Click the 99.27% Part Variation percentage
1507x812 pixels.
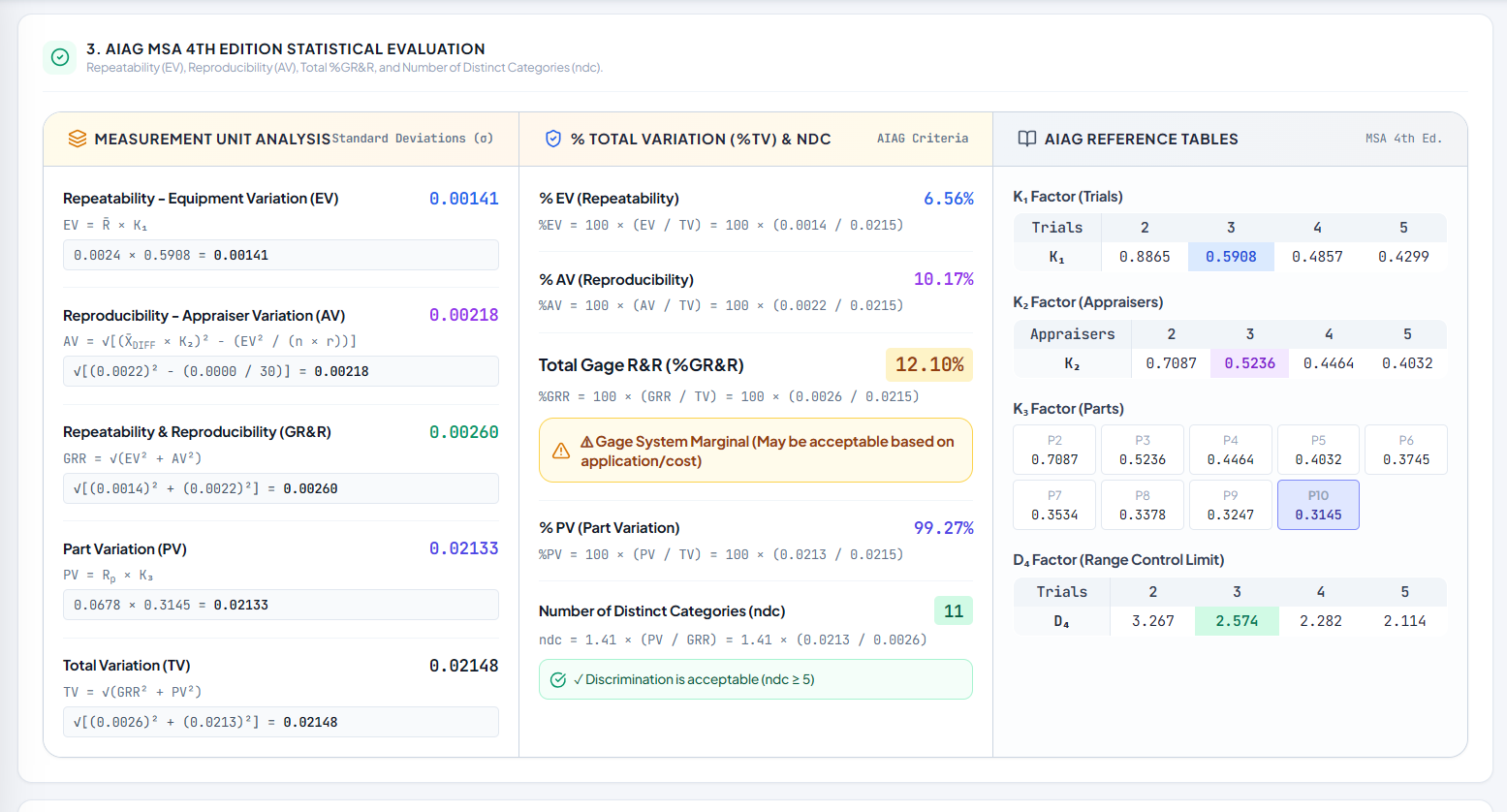(x=944, y=528)
